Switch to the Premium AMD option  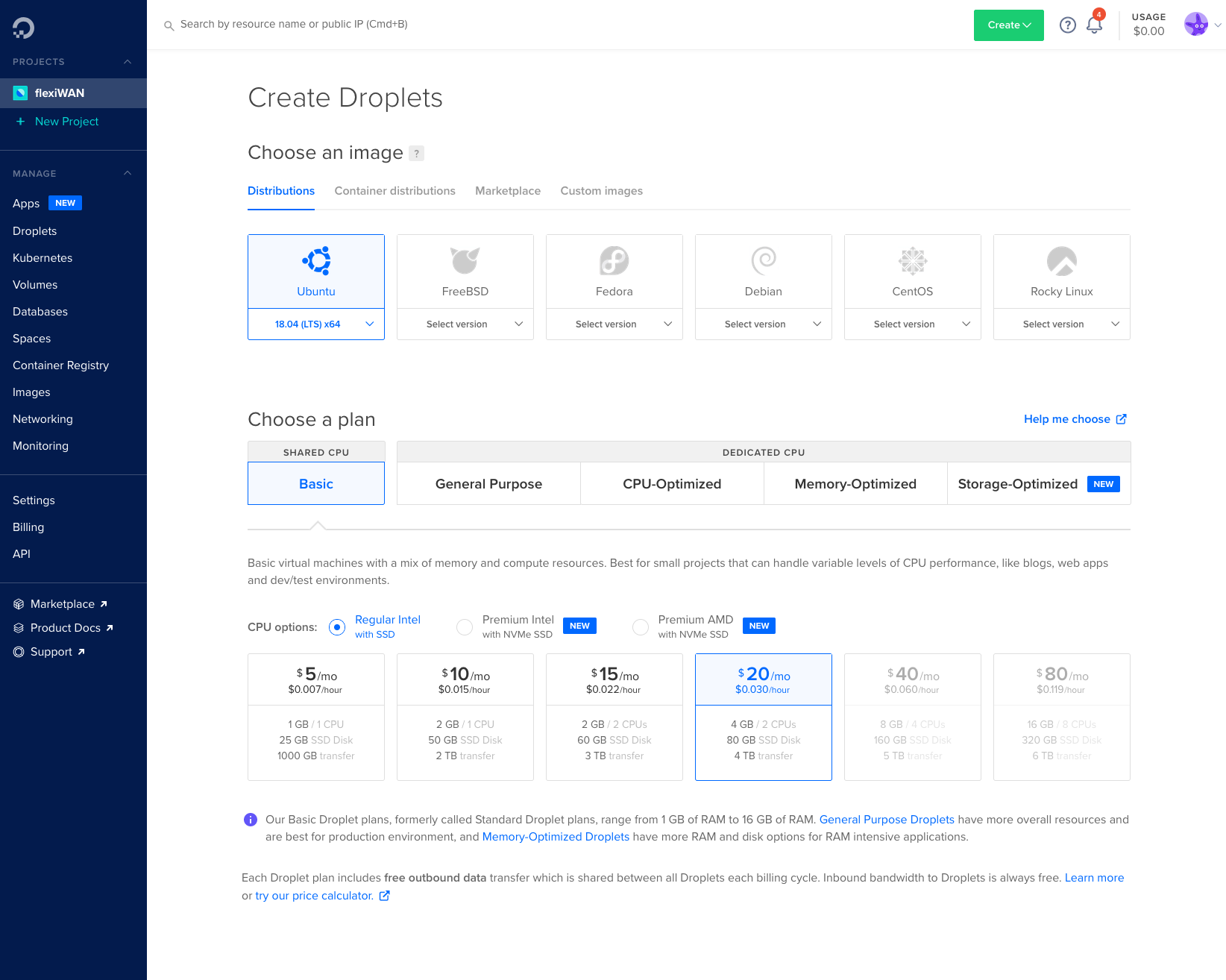pyautogui.click(x=641, y=627)
